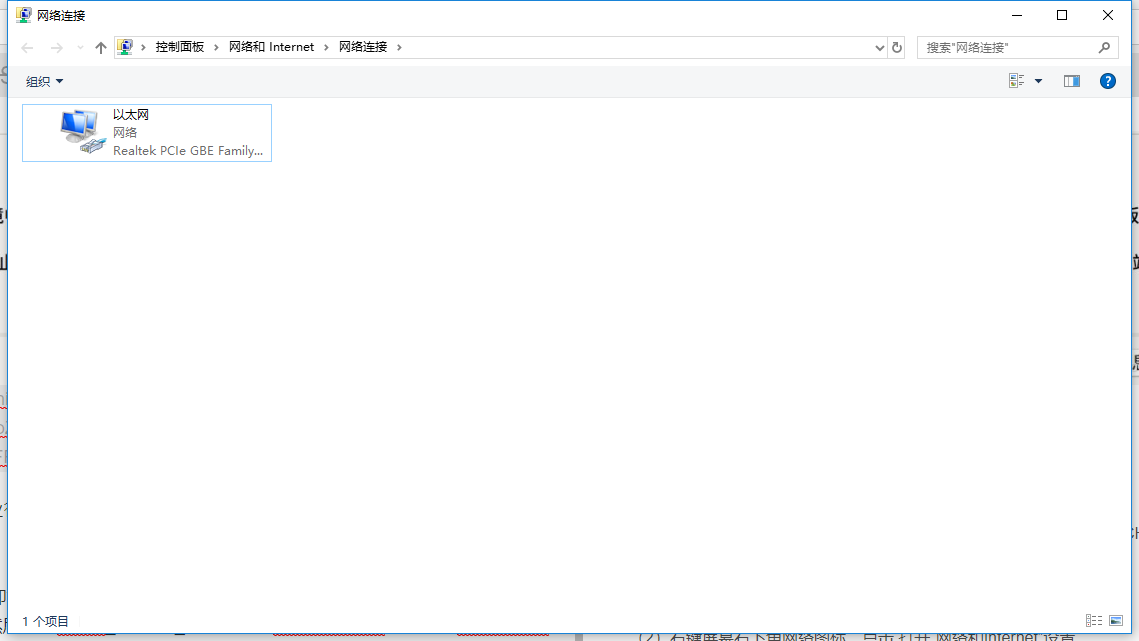Expand the breadcrumb chevron after 网络连接

(x=398, y=46)
